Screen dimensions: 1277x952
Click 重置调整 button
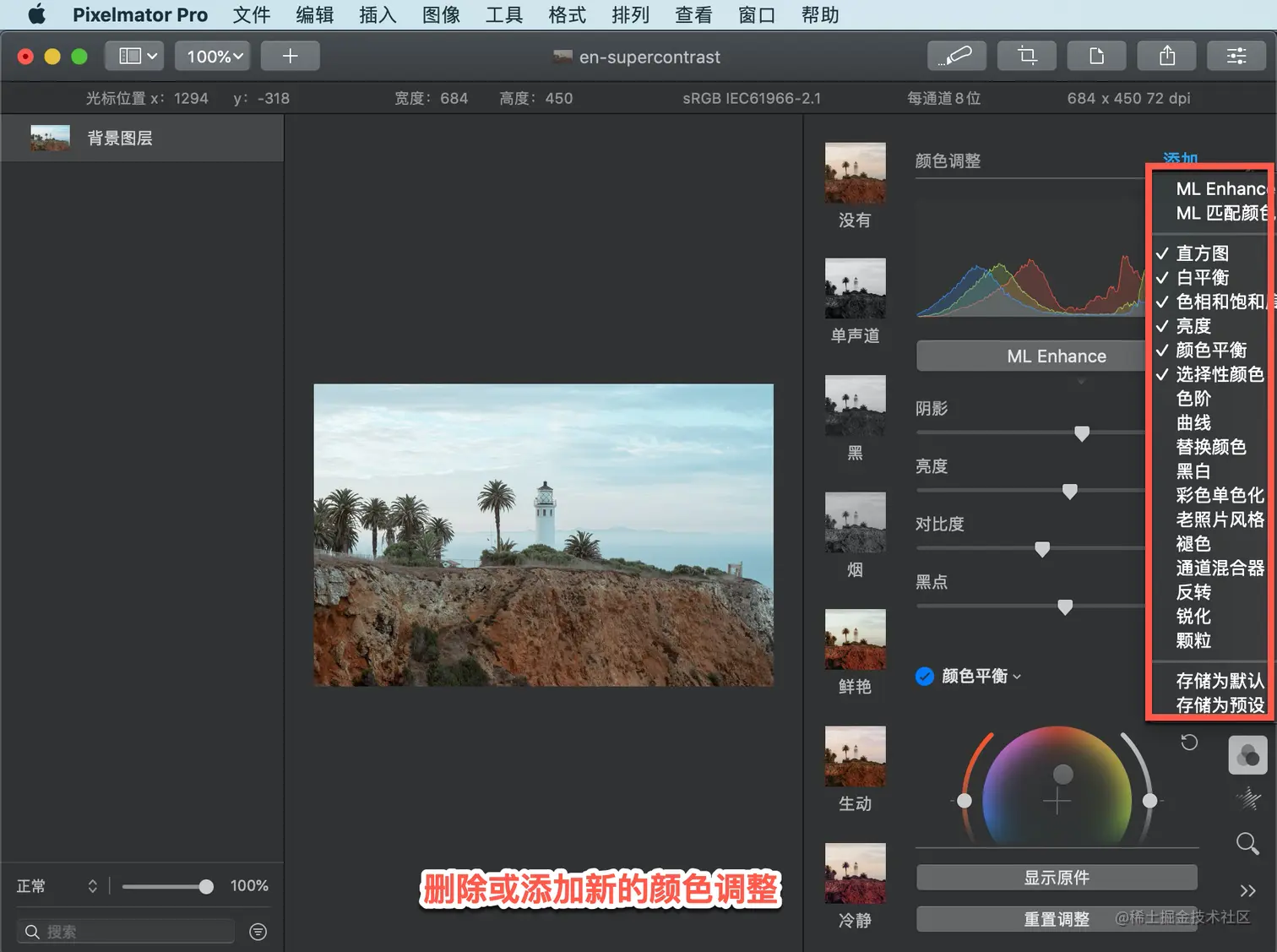click(1057, 919)
